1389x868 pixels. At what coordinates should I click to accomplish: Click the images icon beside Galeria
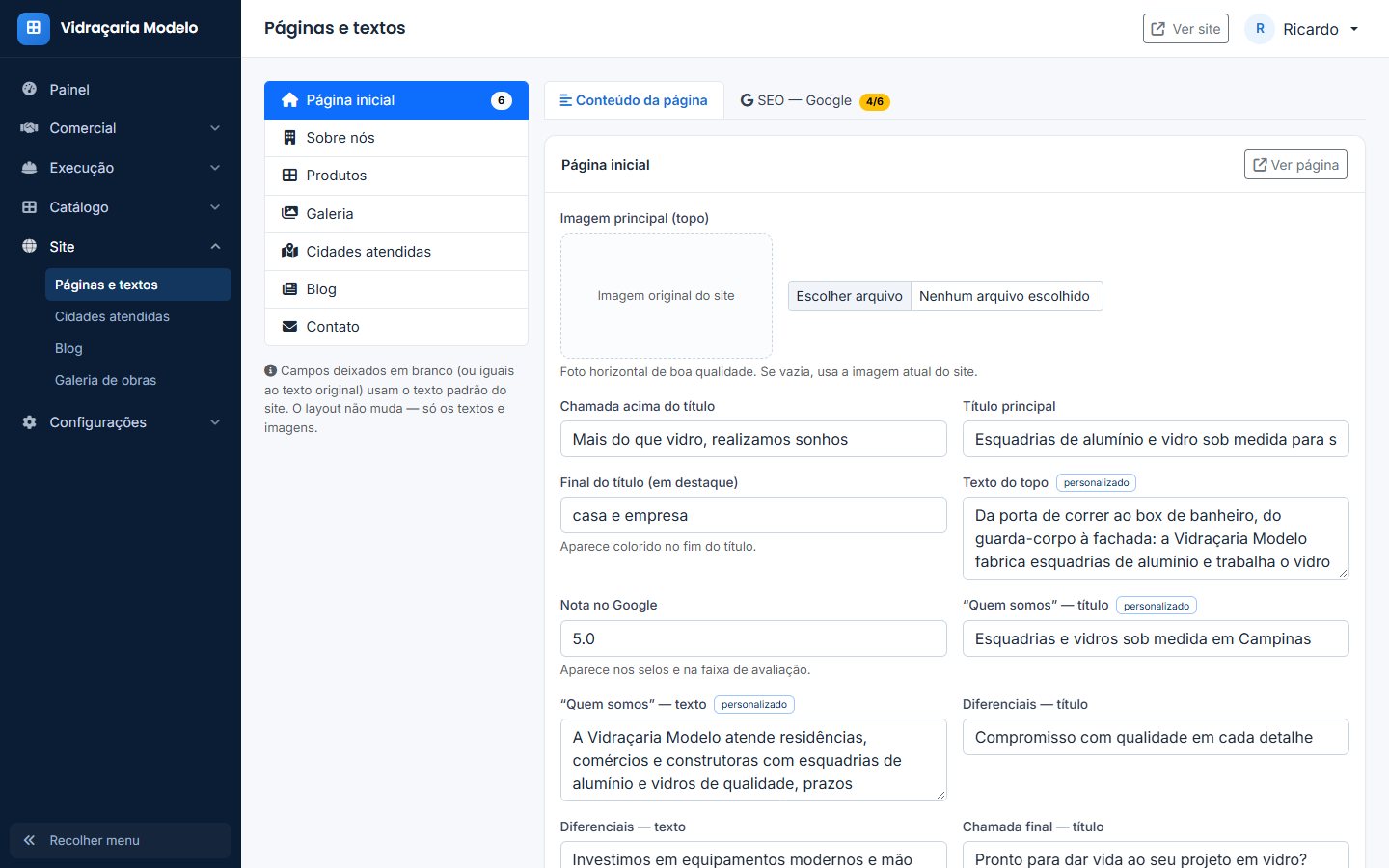pyautogui.click(x=289, y=213)
